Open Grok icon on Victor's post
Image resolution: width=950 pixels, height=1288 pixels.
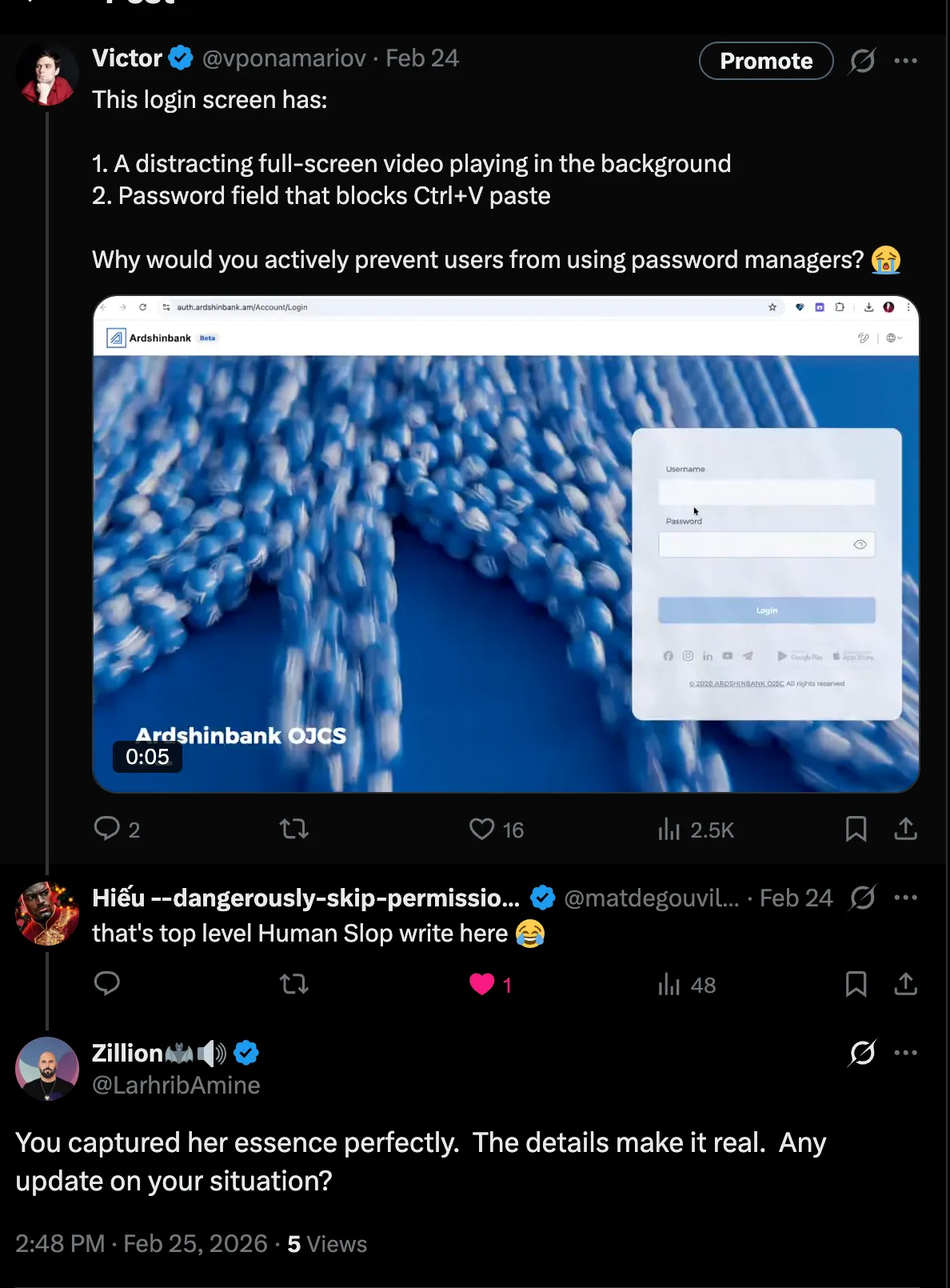click(x=862, y=61)
